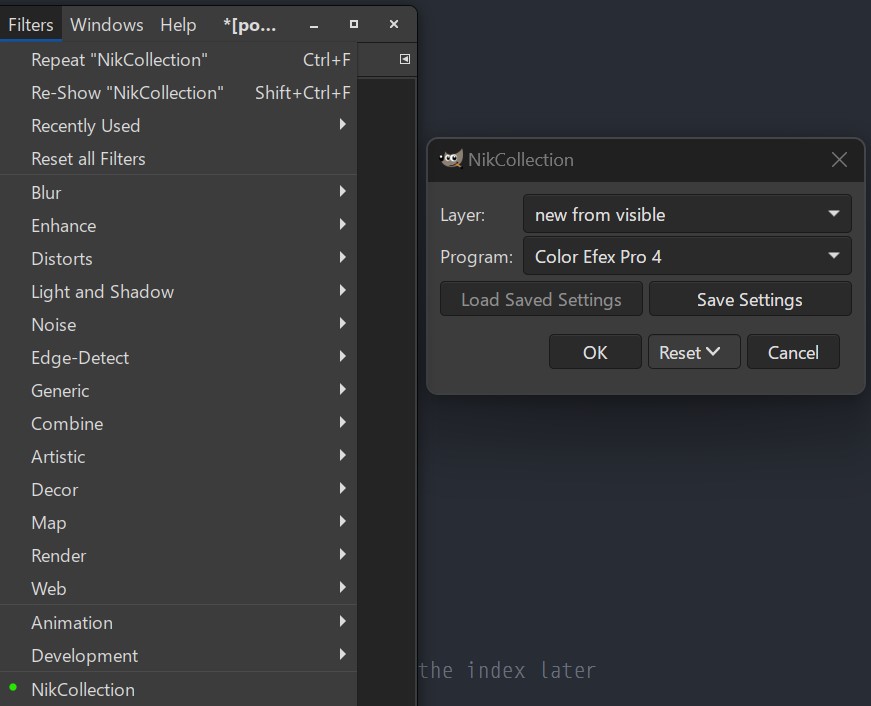
Task: Close the NikCollection dialog
Action: click(x=839, y=160)
